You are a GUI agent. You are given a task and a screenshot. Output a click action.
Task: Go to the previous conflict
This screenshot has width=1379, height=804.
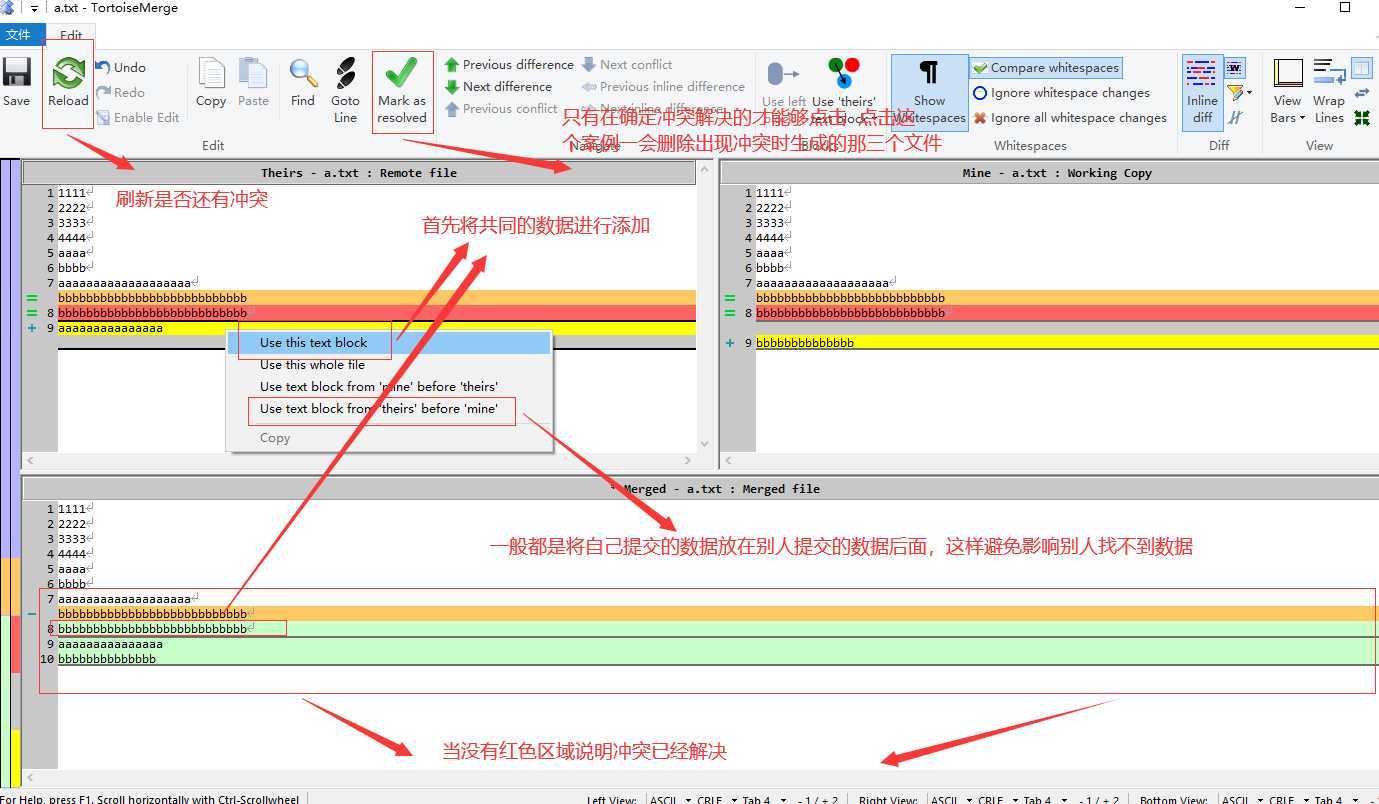(501, 108)
